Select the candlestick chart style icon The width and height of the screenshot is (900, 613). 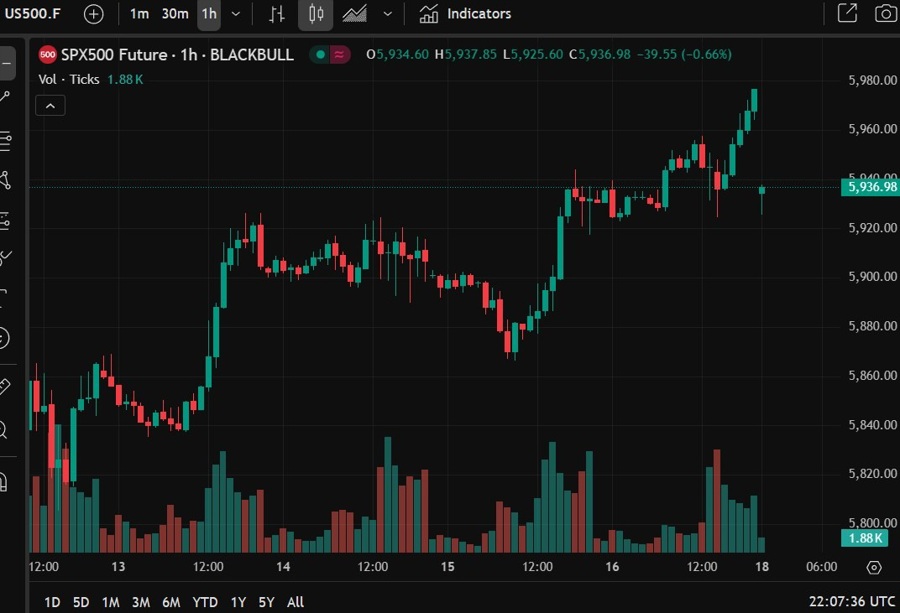coord(317,14)
